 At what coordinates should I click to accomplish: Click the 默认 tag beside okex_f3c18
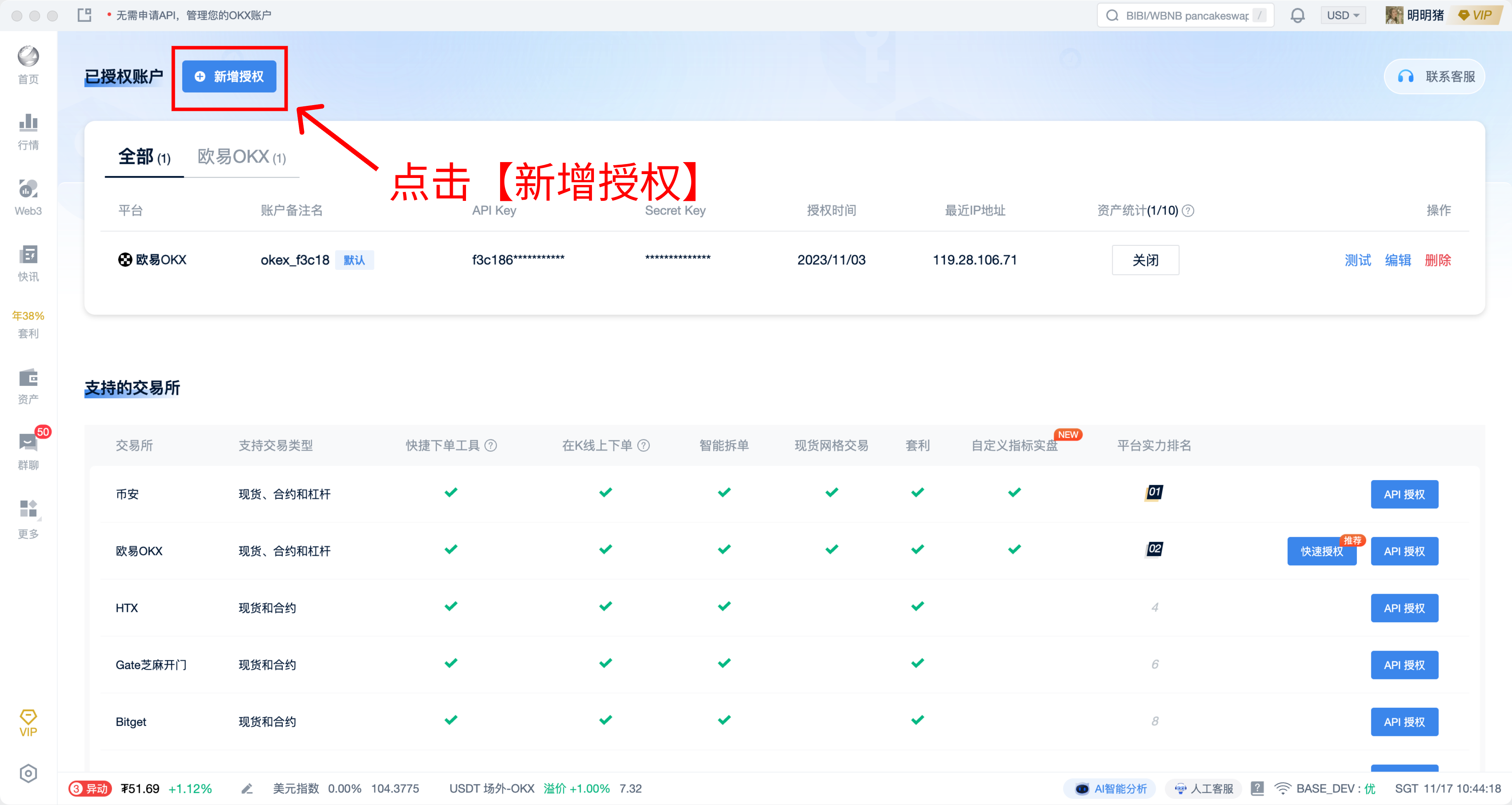tap(354, 260)
